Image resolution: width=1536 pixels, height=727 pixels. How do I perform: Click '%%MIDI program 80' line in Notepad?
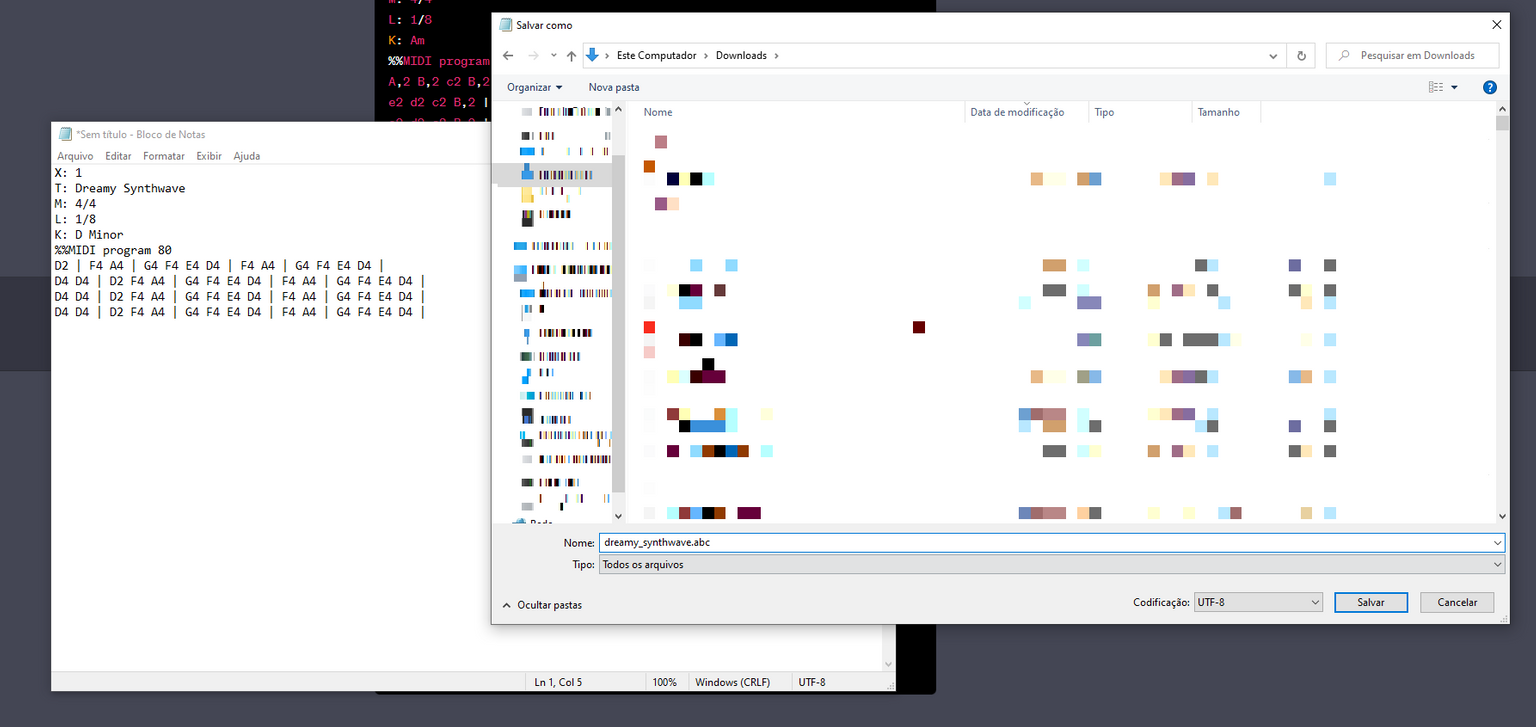[113, 250]
